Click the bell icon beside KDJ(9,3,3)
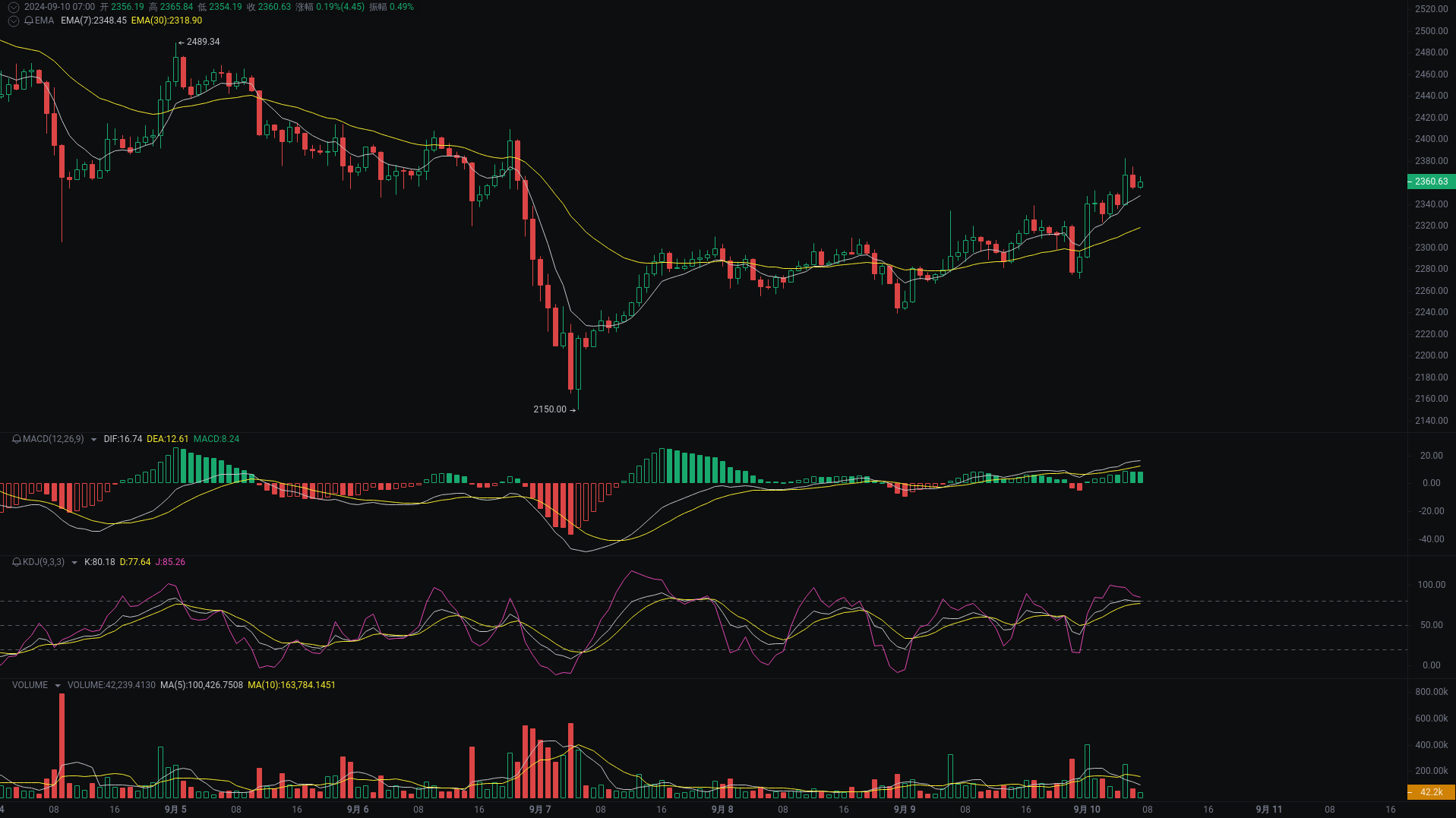This screenshot has width=1456, height=818. pyautogui.click(x=15, y=562)
